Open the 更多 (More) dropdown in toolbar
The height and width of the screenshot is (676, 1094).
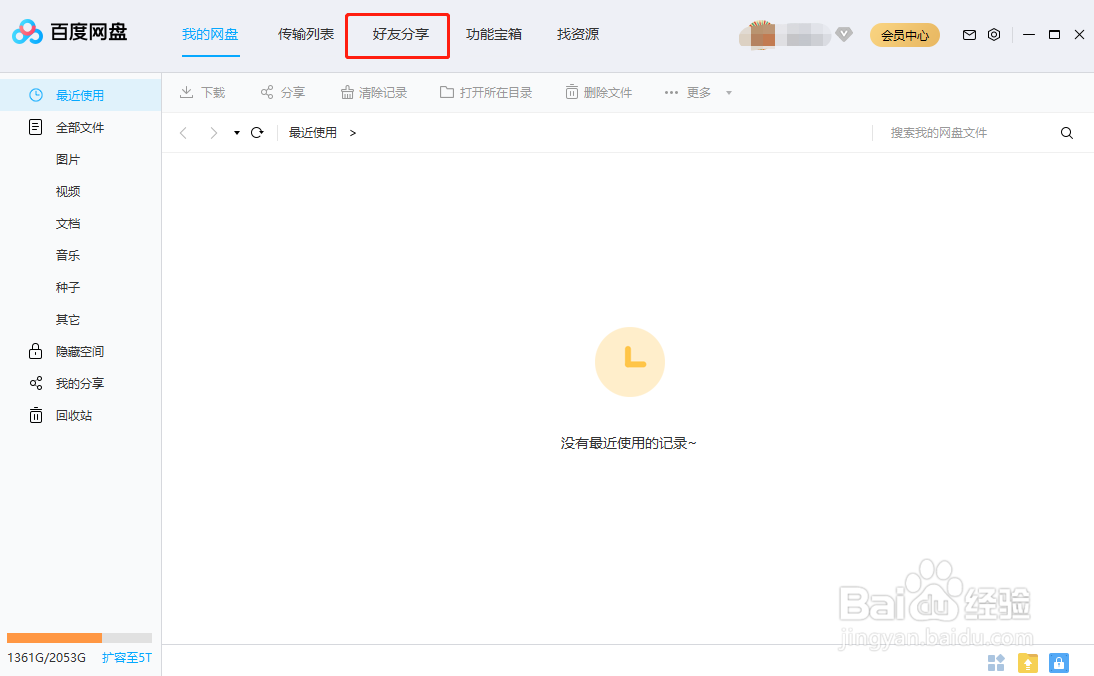click(x=697, y=92)
